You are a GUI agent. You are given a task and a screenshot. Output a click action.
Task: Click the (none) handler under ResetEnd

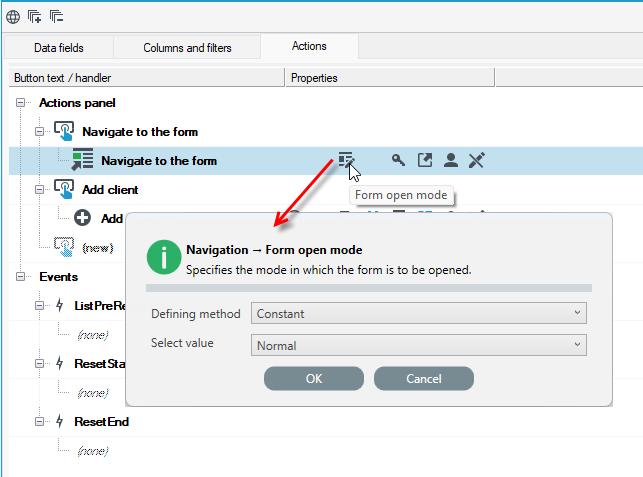tap(93, 451)
